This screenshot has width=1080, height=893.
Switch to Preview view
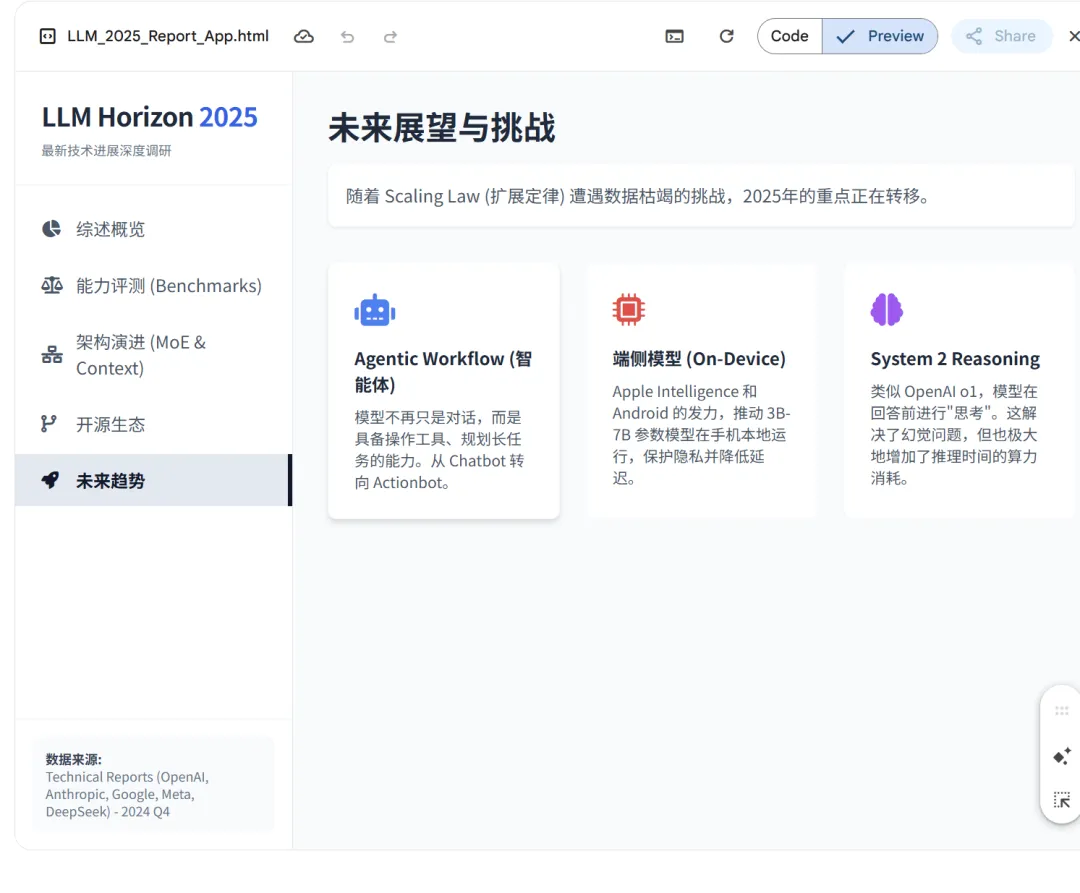tap(880, 36)
